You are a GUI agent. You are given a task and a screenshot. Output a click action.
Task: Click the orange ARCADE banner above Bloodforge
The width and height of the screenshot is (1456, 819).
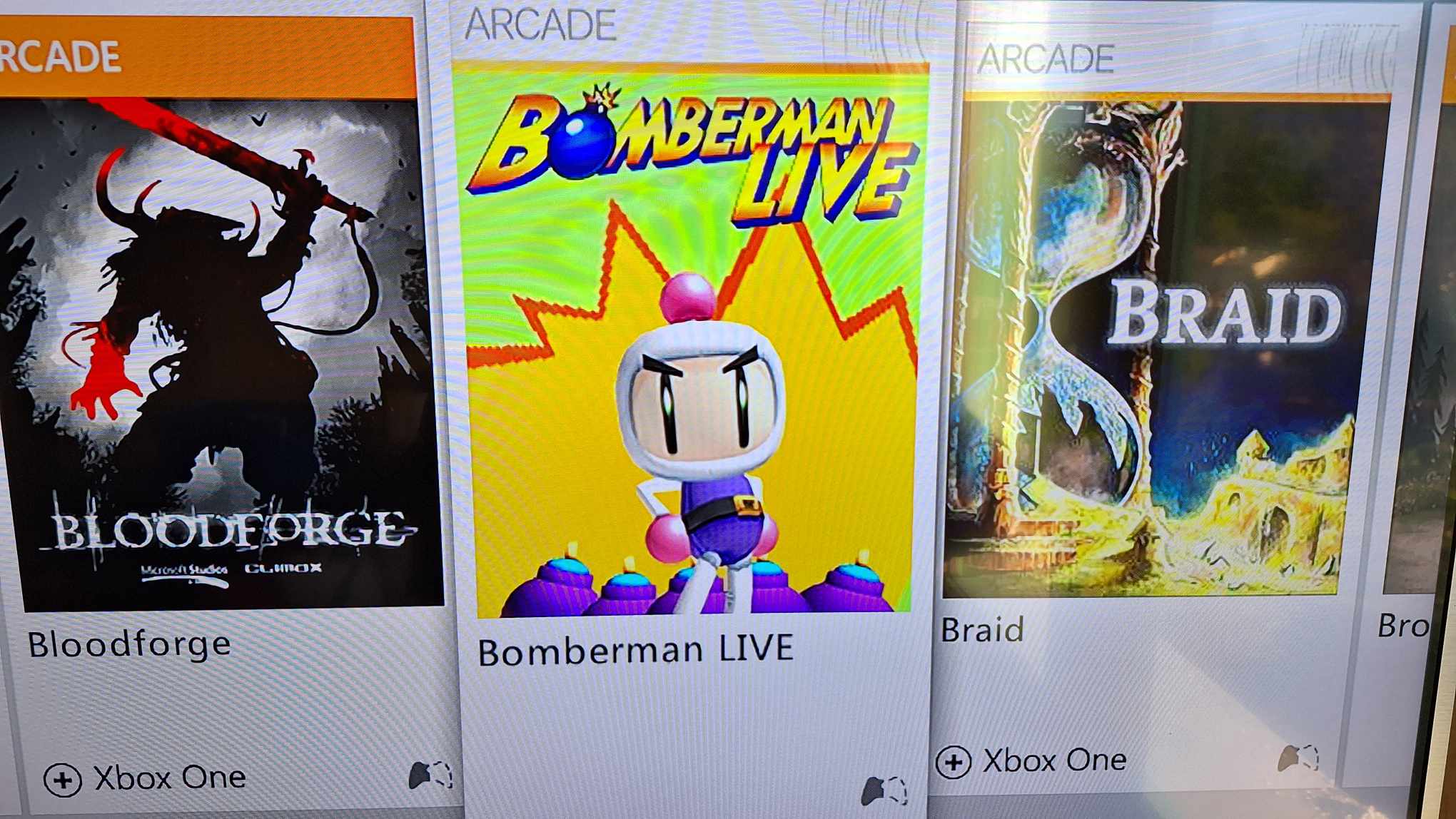[207, 57]
